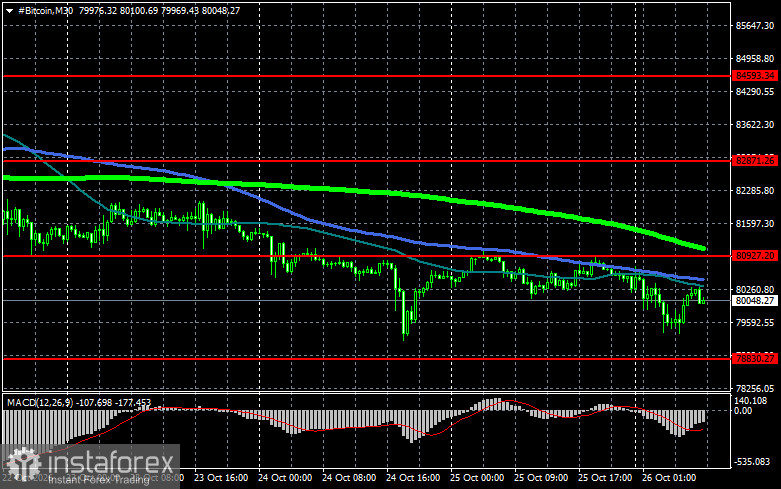Click the 23 Oct 16:00 time label
Image resolution: width=781 pixels, height=489 pixels.
point(221,478)
